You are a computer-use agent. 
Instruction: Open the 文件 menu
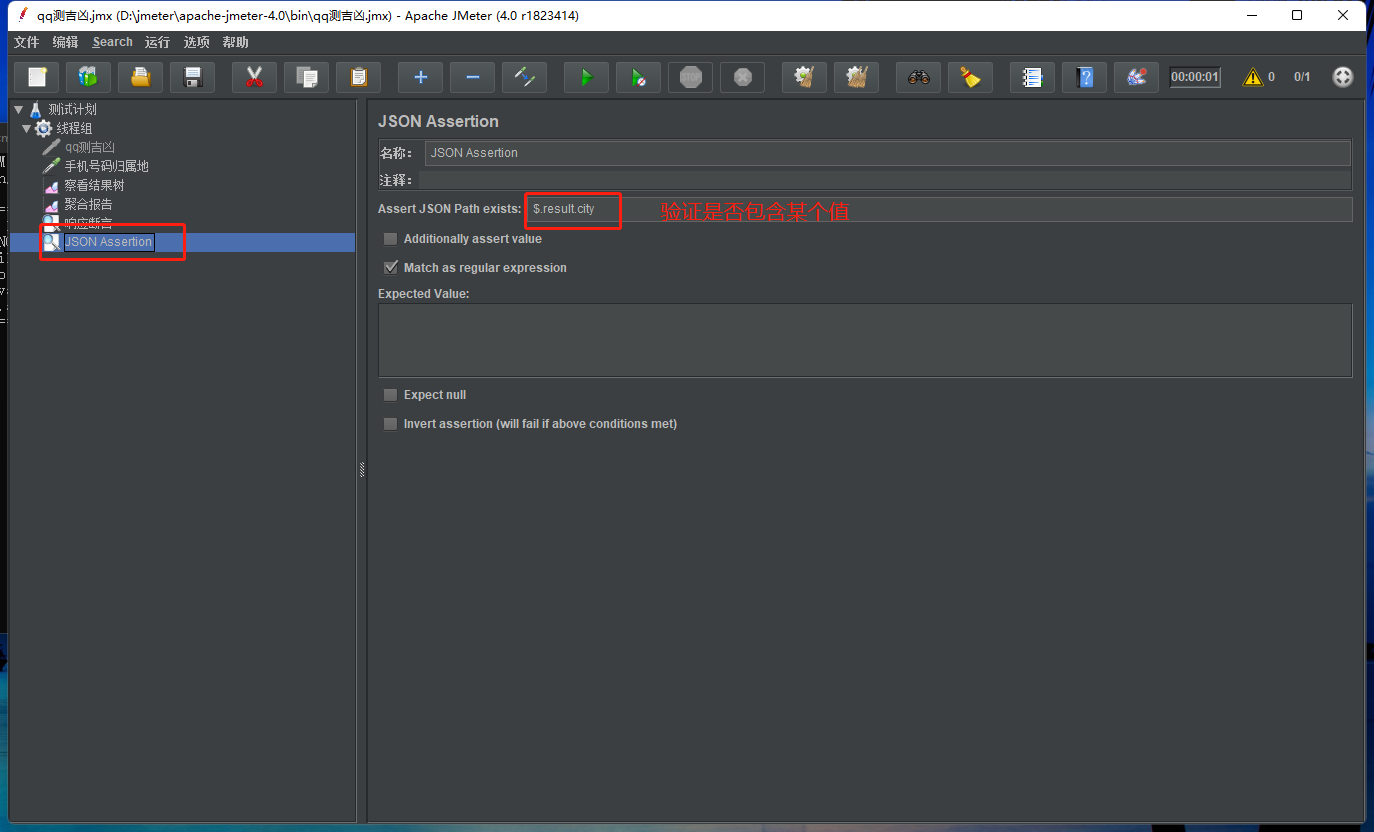pos(26,42)
